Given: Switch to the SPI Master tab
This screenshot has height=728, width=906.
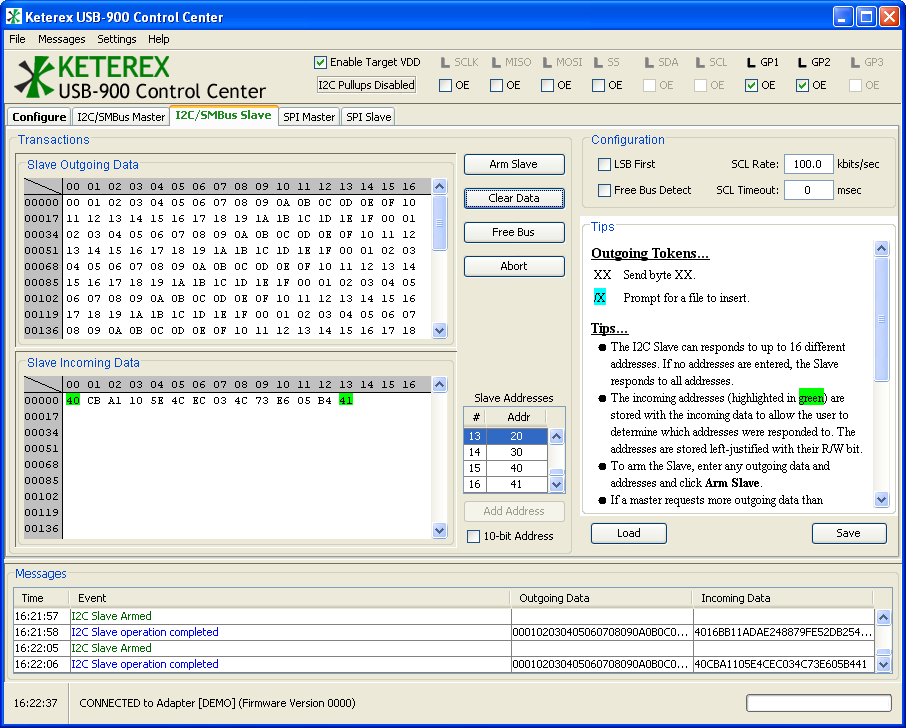Looking at the screenshot, I should coord(308,117).
